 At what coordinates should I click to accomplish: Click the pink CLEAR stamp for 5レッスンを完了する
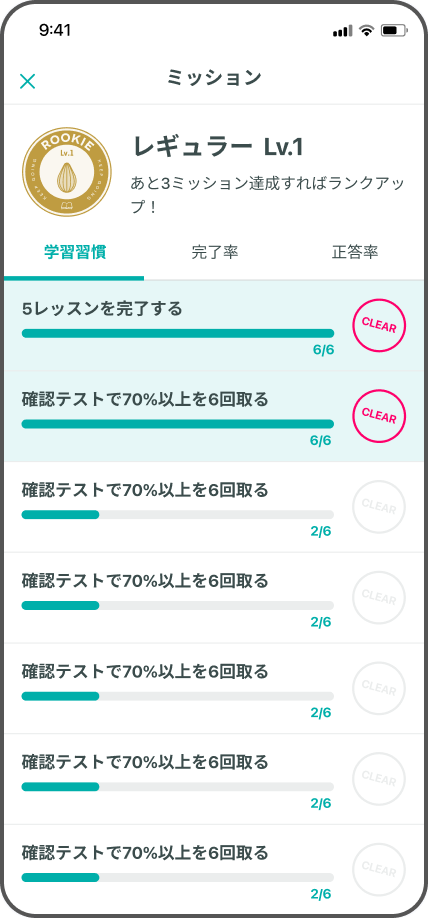click(379, 325)
